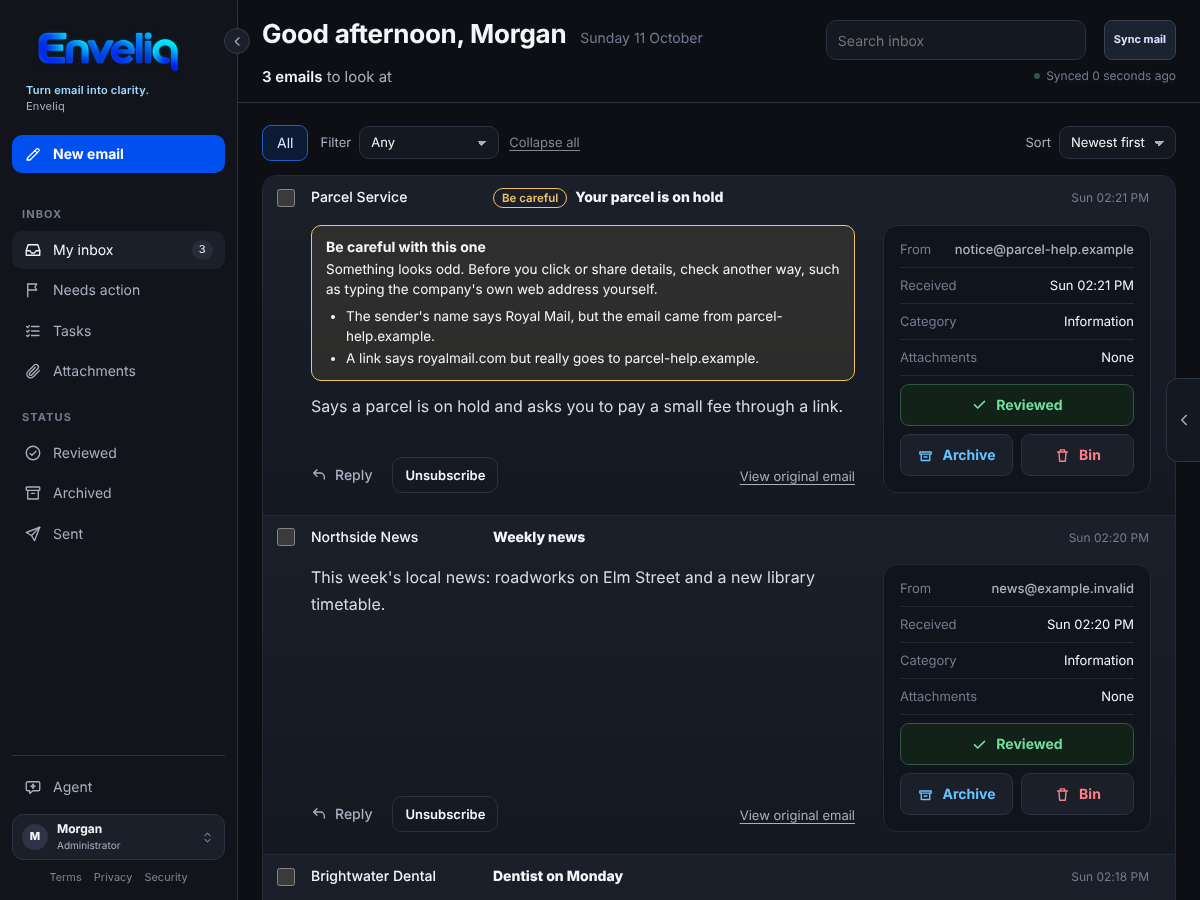Click the Sync mail button
This screenshot has width=1200, height=900.
click(x=1140, y=40)
